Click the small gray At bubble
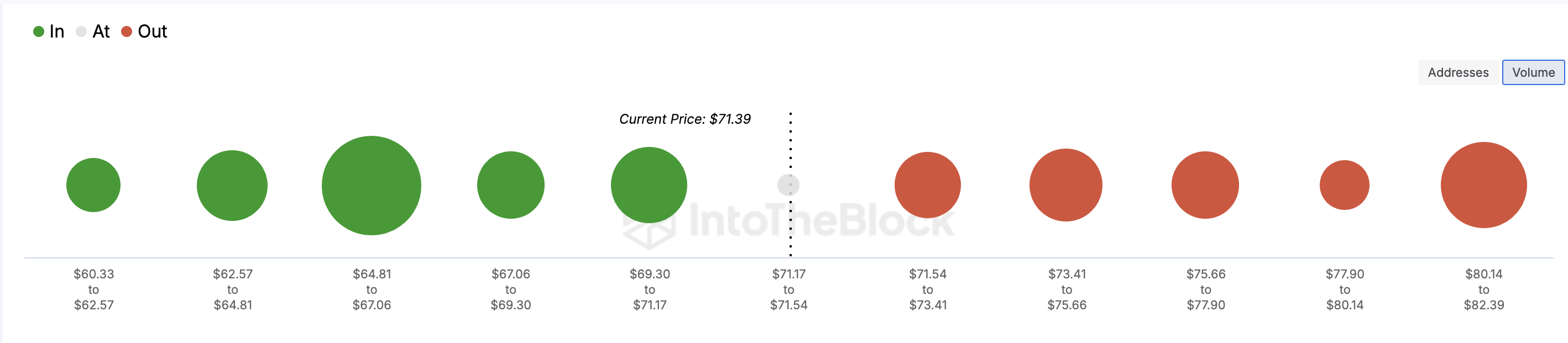Screen dimensions: 1568x343 pyautogui.click(x=788, y=185)
